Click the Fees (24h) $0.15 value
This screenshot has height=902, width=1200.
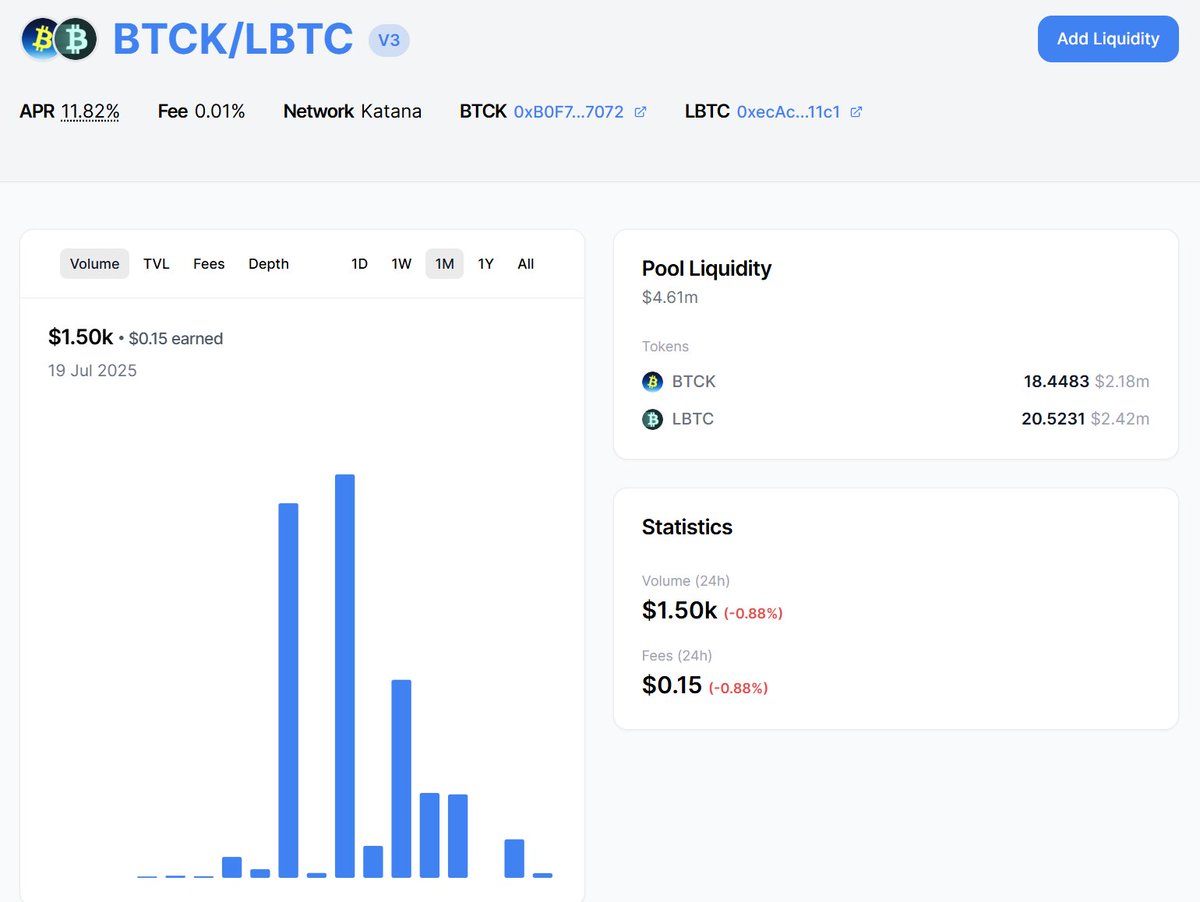[672, 685]
